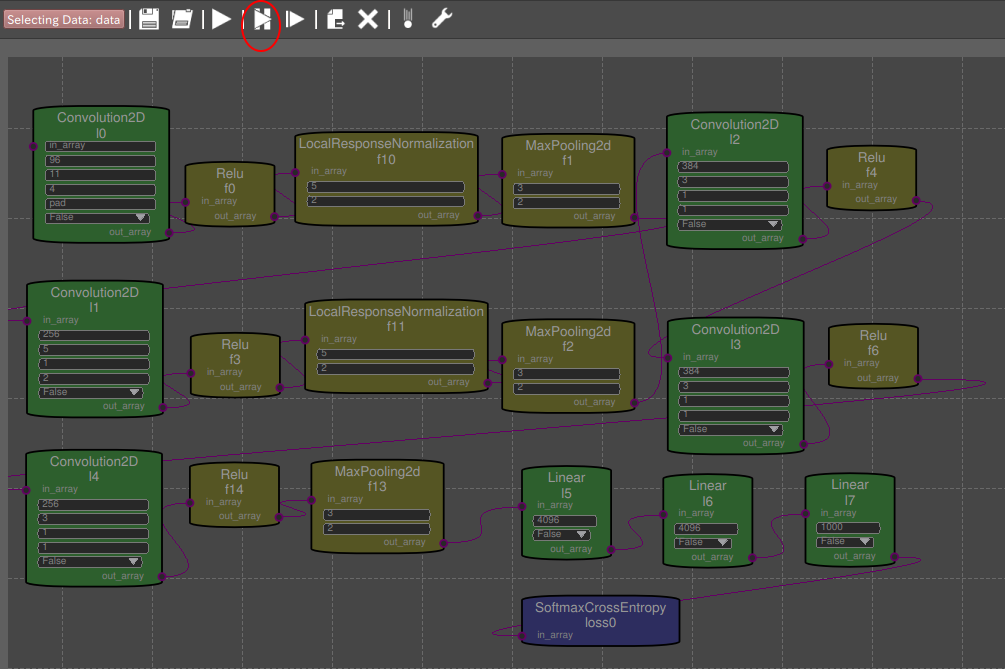1005x669 pixels.
Task: Click the 11 field in Convolution2D l0
Action: tap(101, 174)
